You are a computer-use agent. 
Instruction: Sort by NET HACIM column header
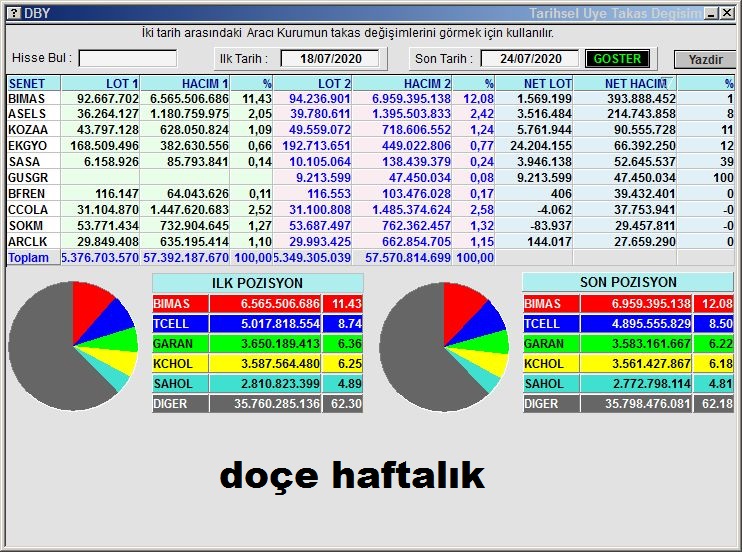tap(625, 83)
